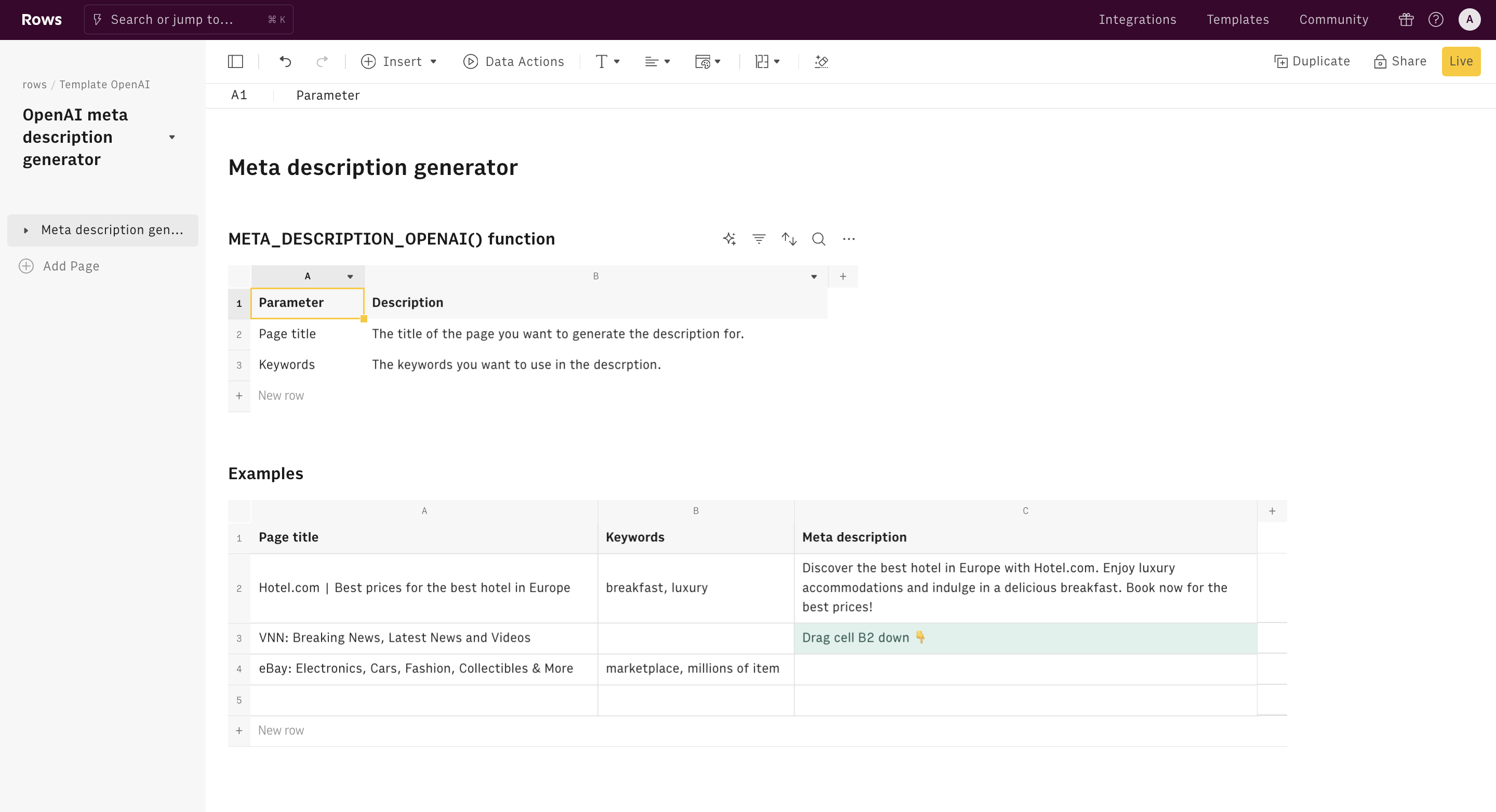Open the Templates menu item
This screenshot has height=812, width=1496.
(1237, 20)
